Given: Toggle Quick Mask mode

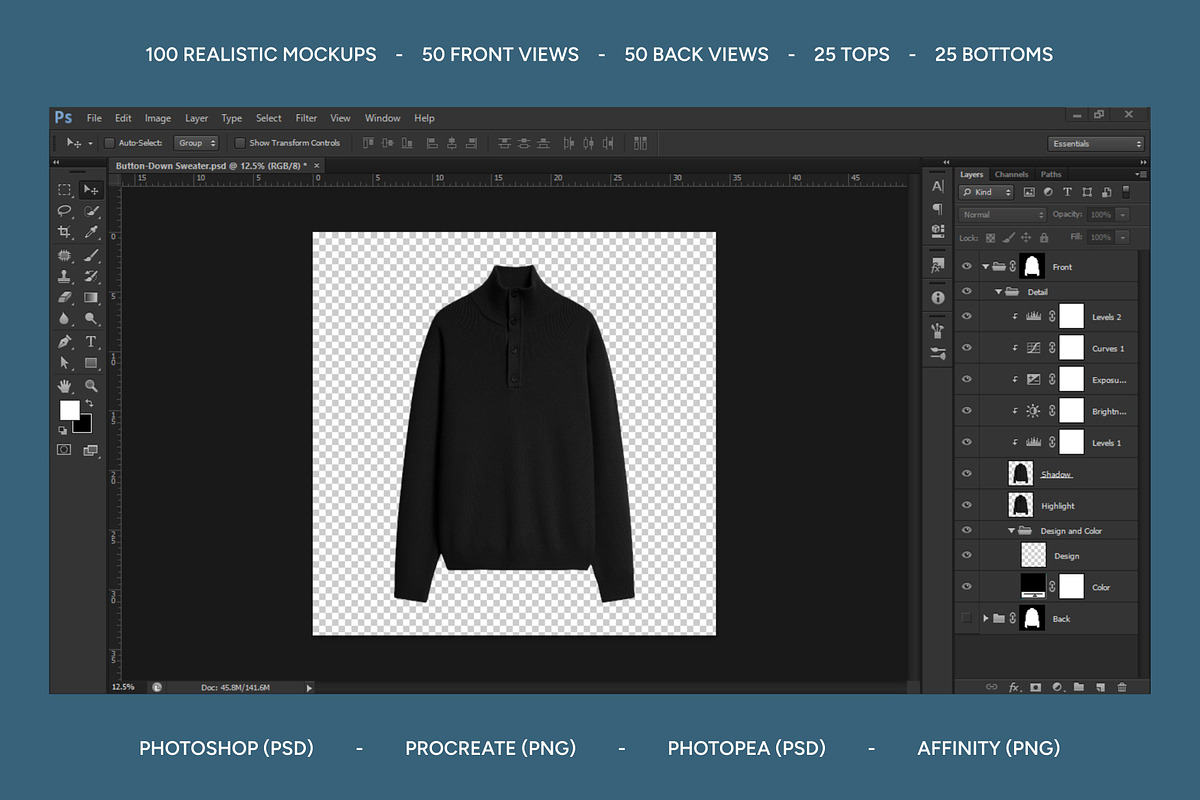Looking at the screenshot, I should (x=64, y=450).
